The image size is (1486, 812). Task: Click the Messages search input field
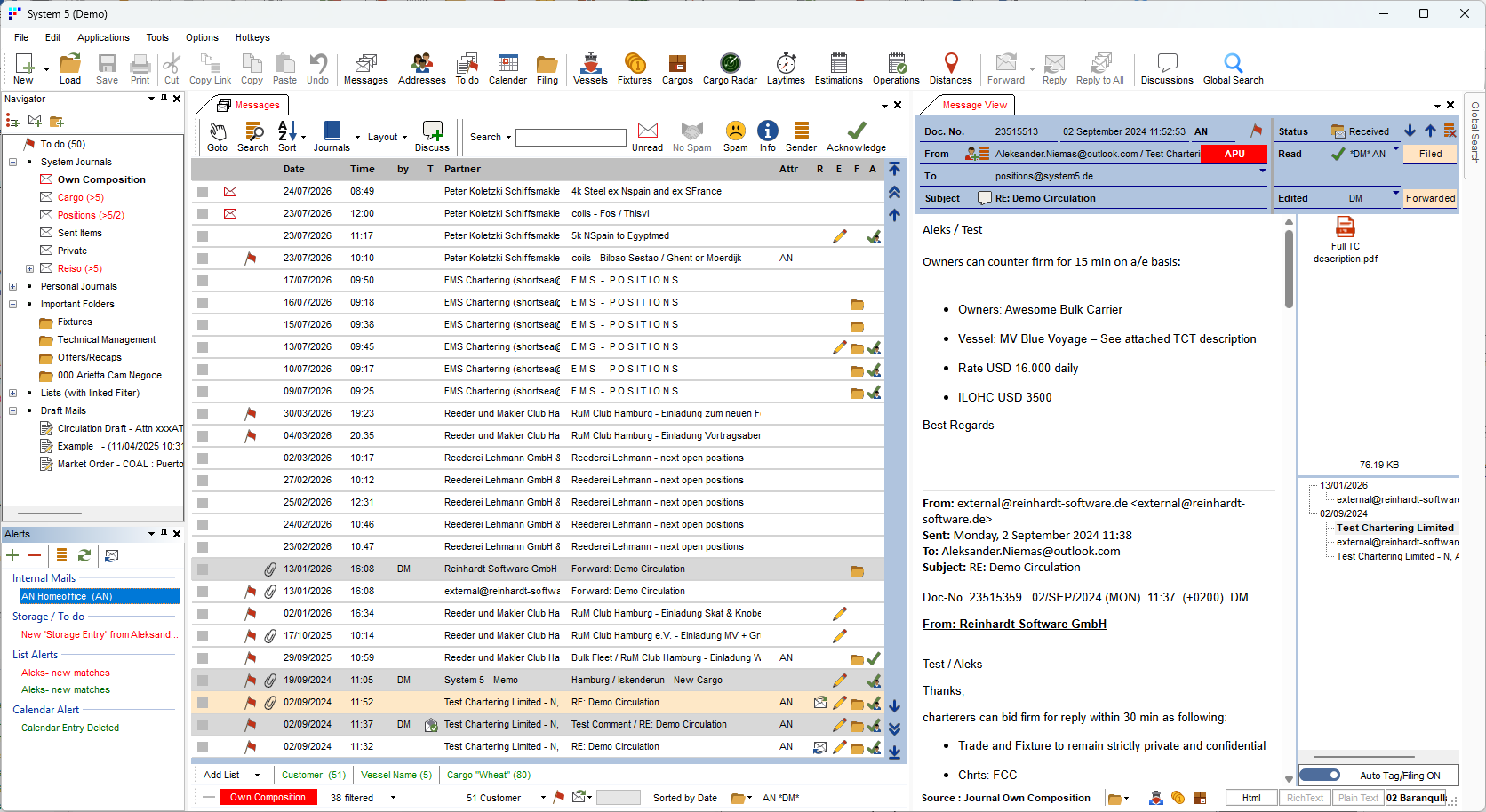pos(571,137)
